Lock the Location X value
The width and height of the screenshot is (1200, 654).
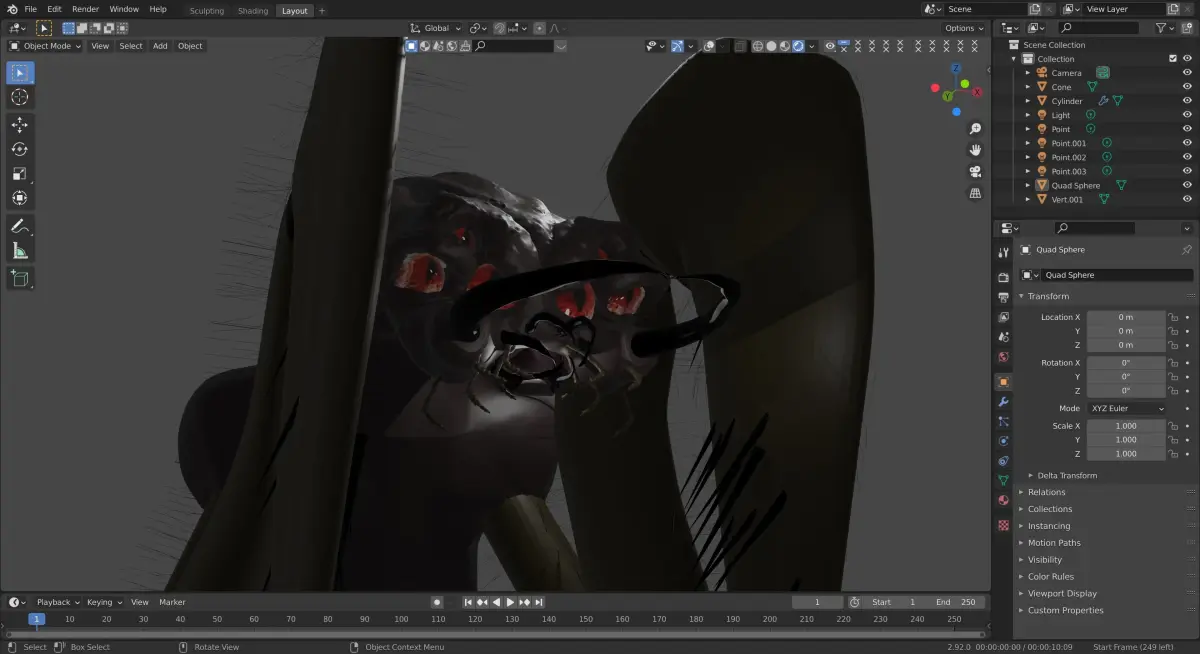tap(1174, 317)
